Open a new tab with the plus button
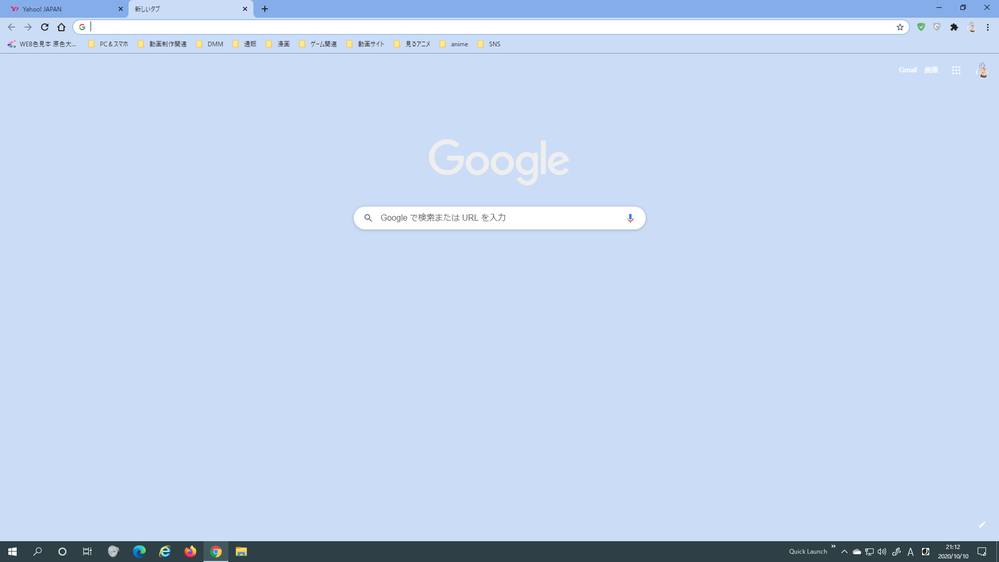 point(264,9)
